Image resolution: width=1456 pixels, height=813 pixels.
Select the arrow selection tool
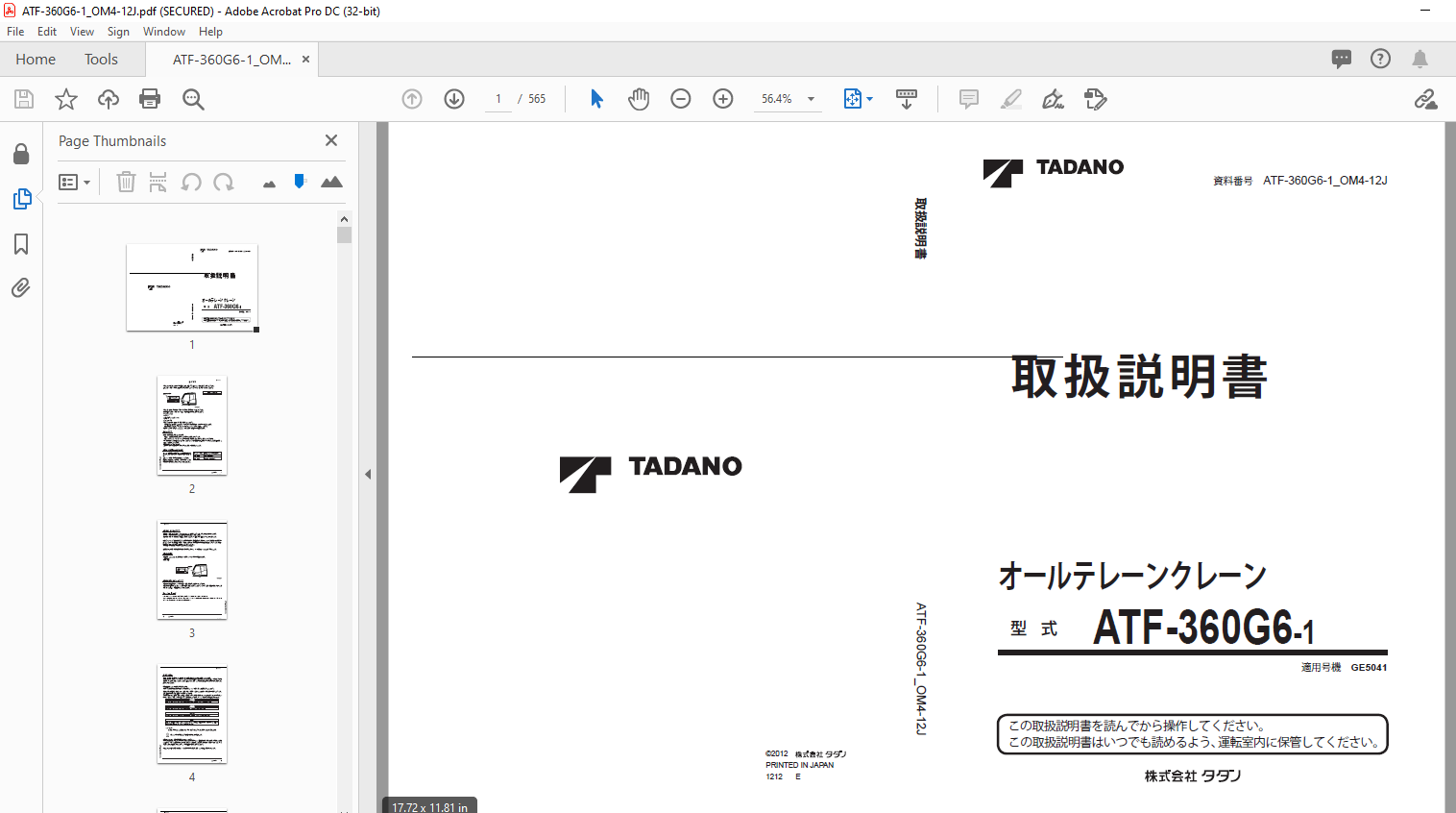pyautogui.click(x=596, y=99)
